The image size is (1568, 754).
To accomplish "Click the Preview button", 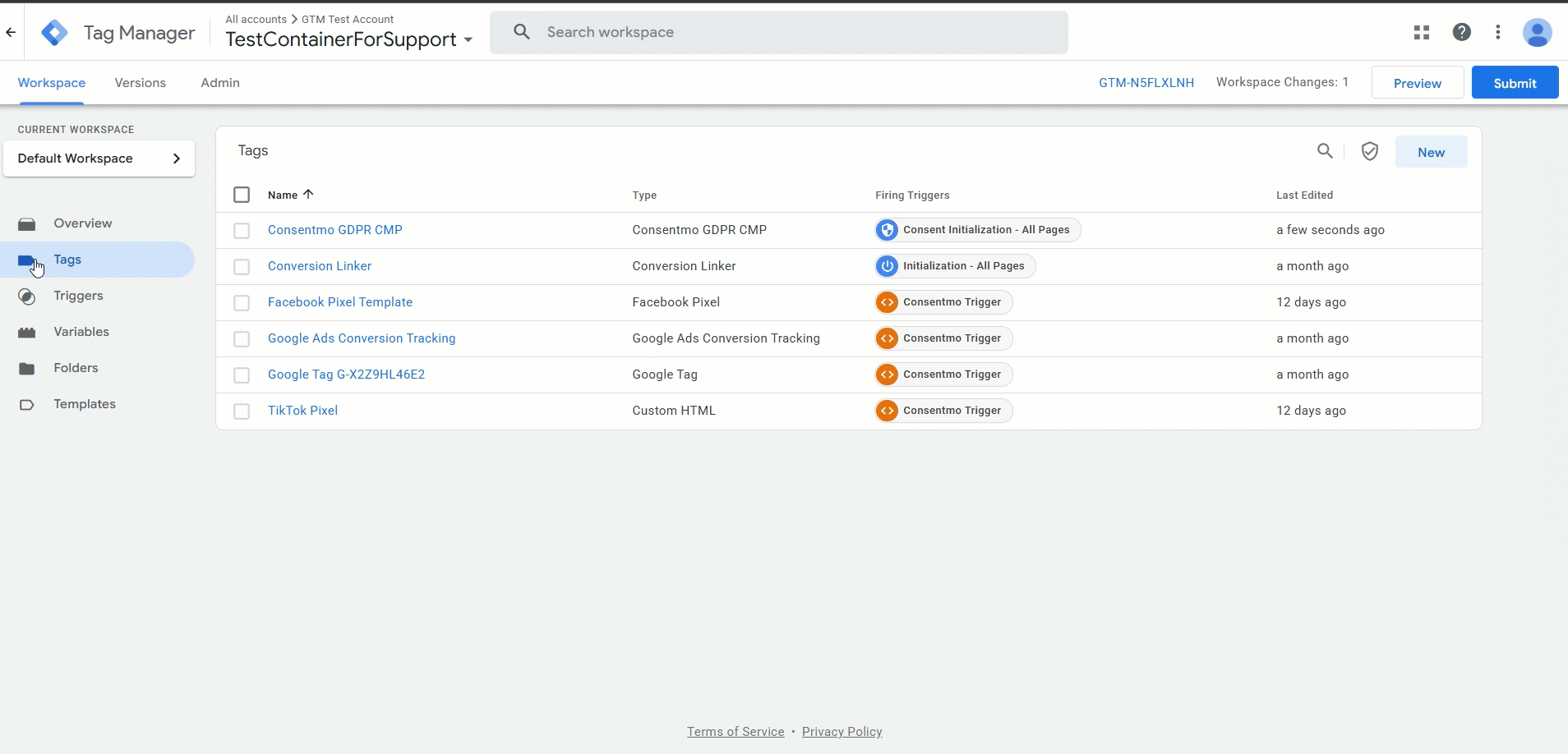I will pos(1418,83).
